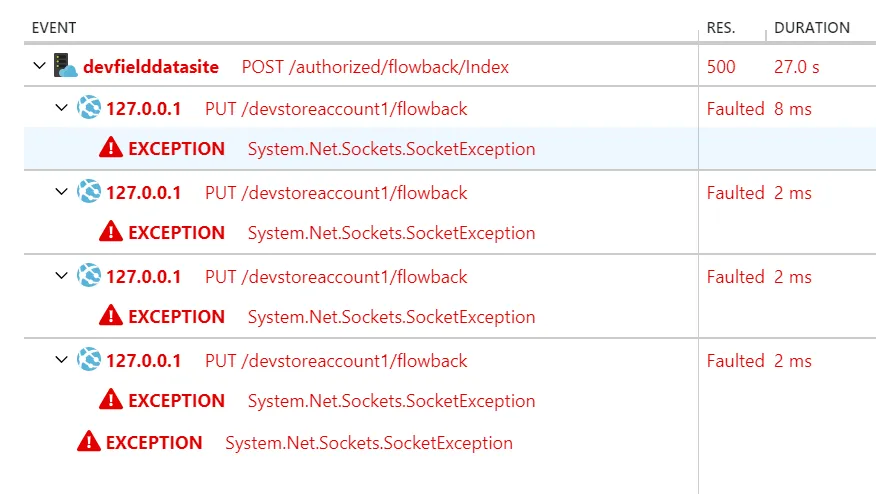Click the 27.0 s duration value
Screen dimensions: 876x494
point(797,67)
